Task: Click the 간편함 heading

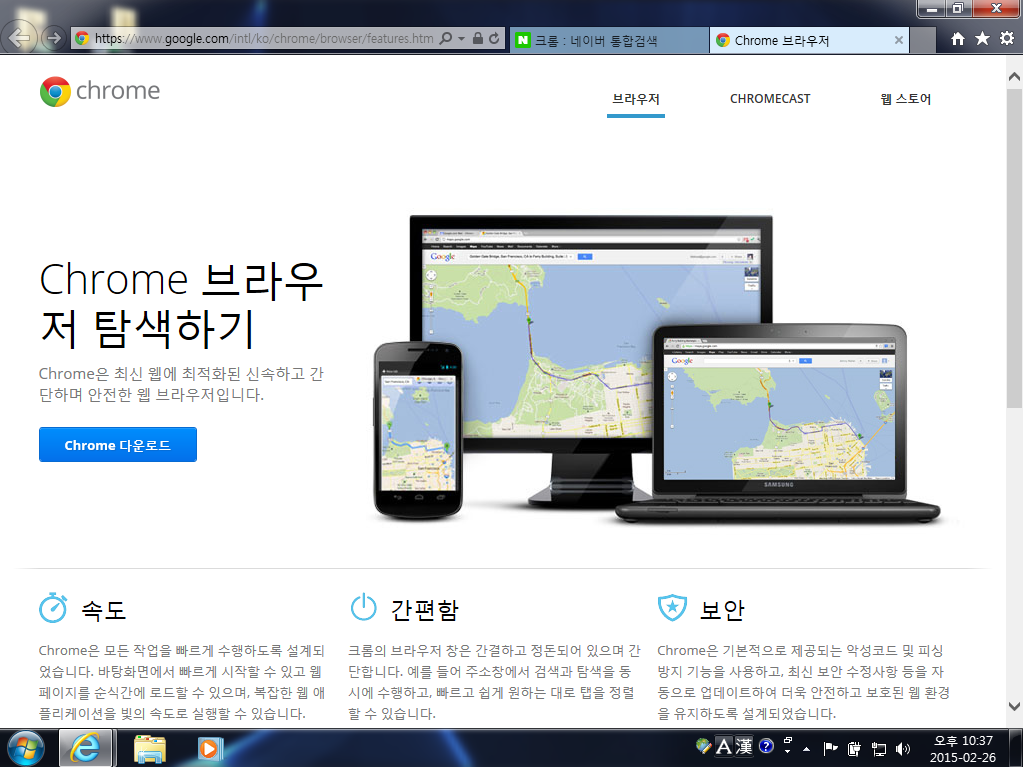Action: click(x=425, y=610)
